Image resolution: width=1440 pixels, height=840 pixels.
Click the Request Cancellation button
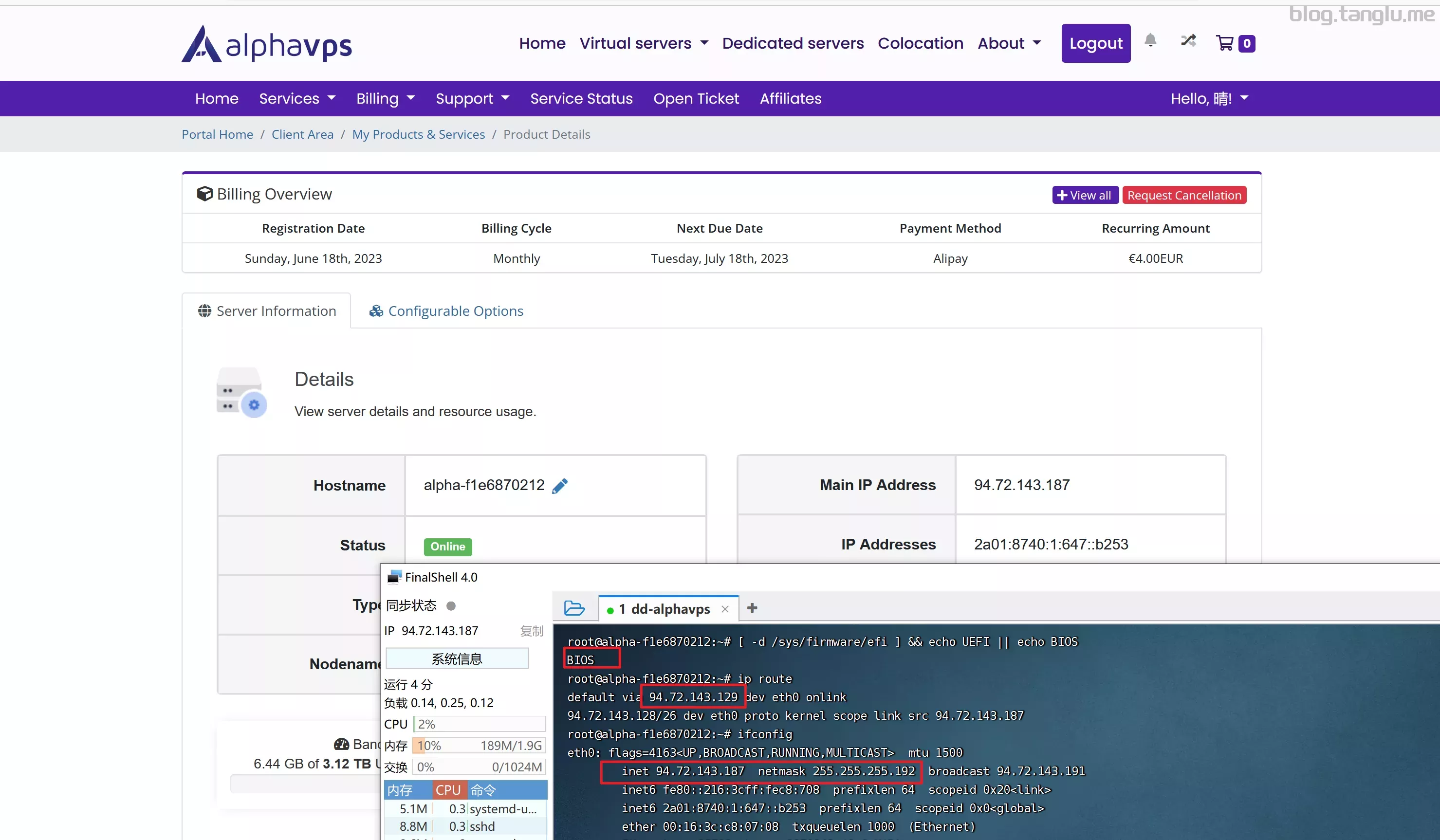(1183, 196)
